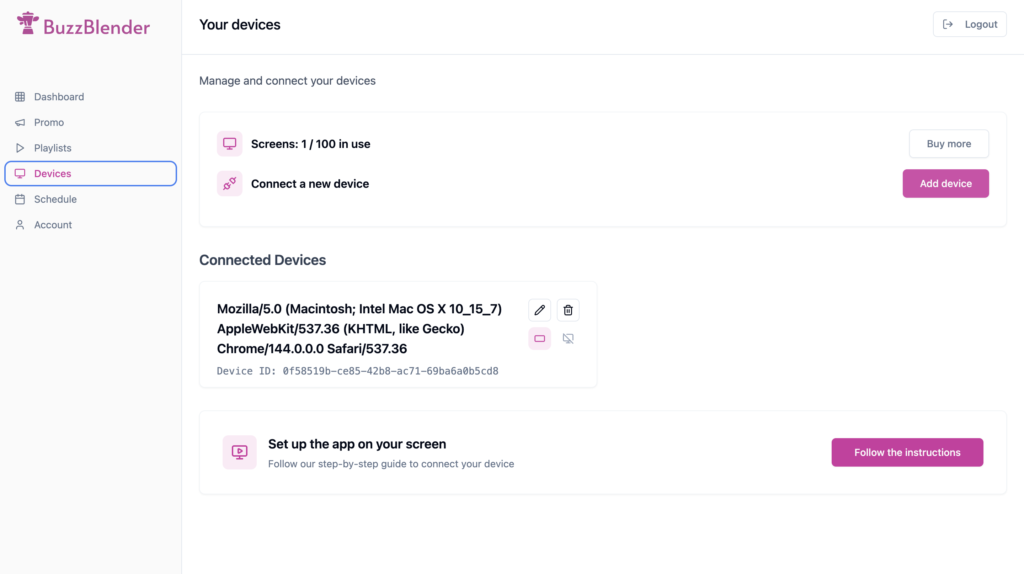
Task: Click the Promo megaphone icon in sidebar
Action: (x=20, y=123)
